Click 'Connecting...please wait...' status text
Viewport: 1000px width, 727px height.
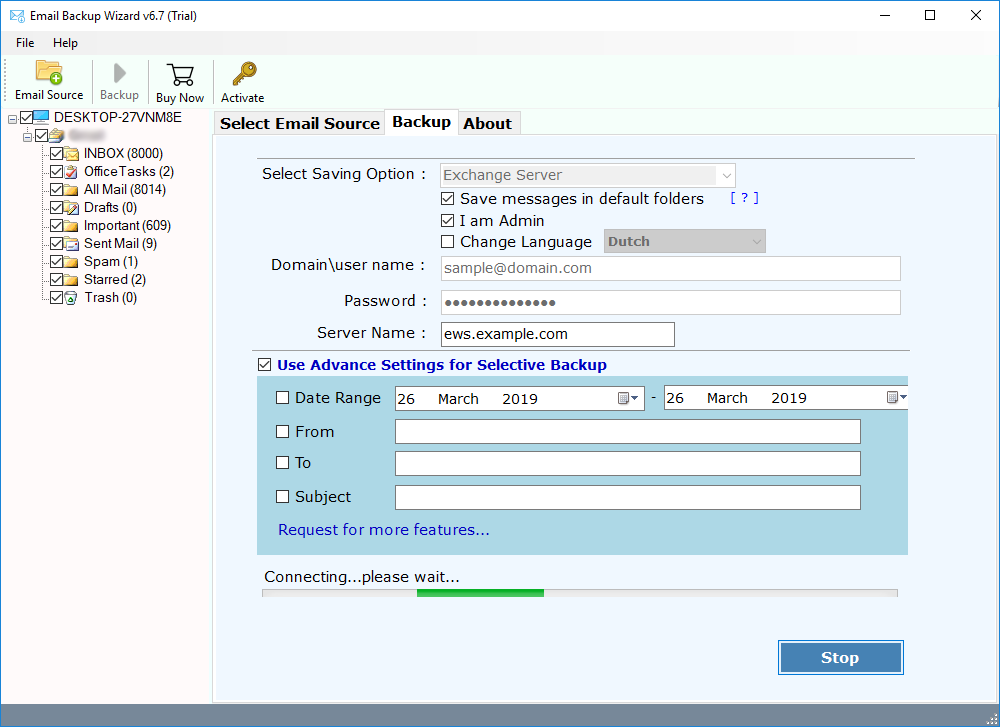362,577
